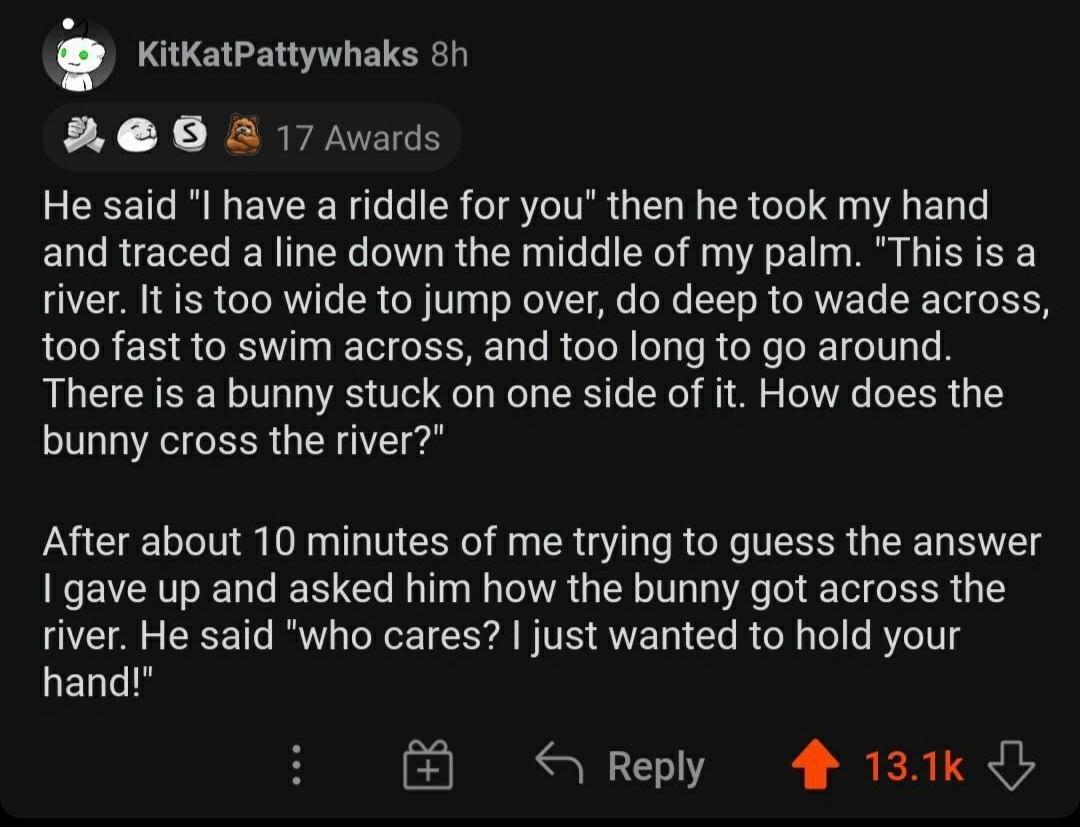Open the Snoo avatar of KitKatPattywhaks
The height and width of the screenshot is (827, 1080).
click(79, 55)
